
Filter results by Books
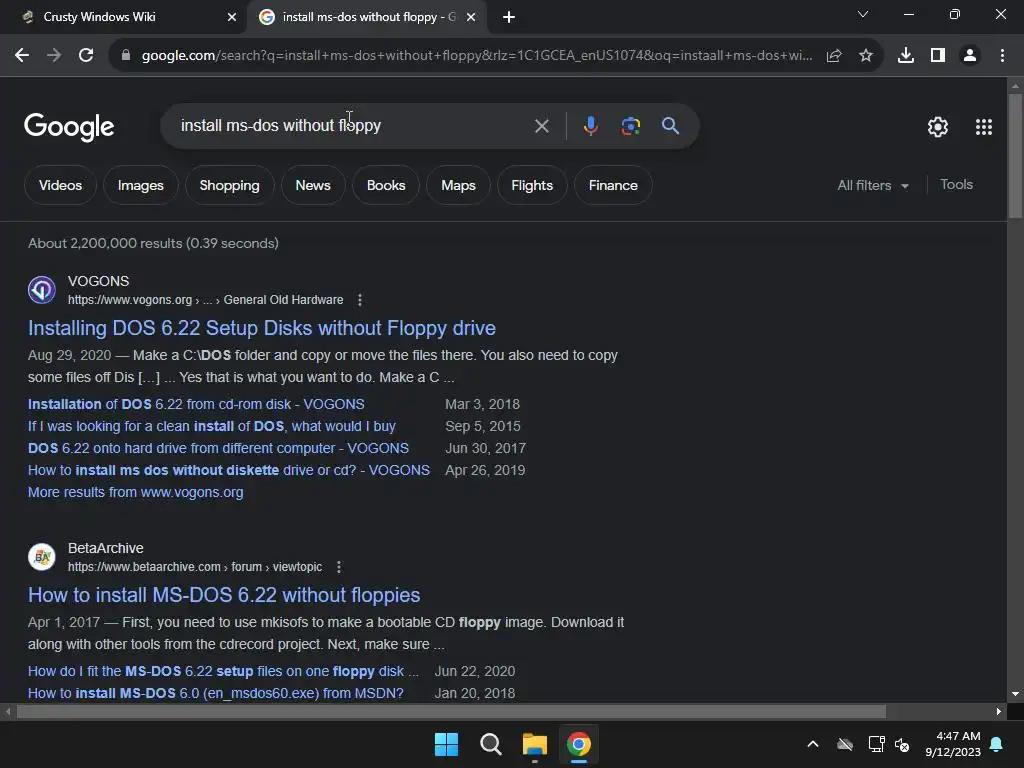click(386, 185)
